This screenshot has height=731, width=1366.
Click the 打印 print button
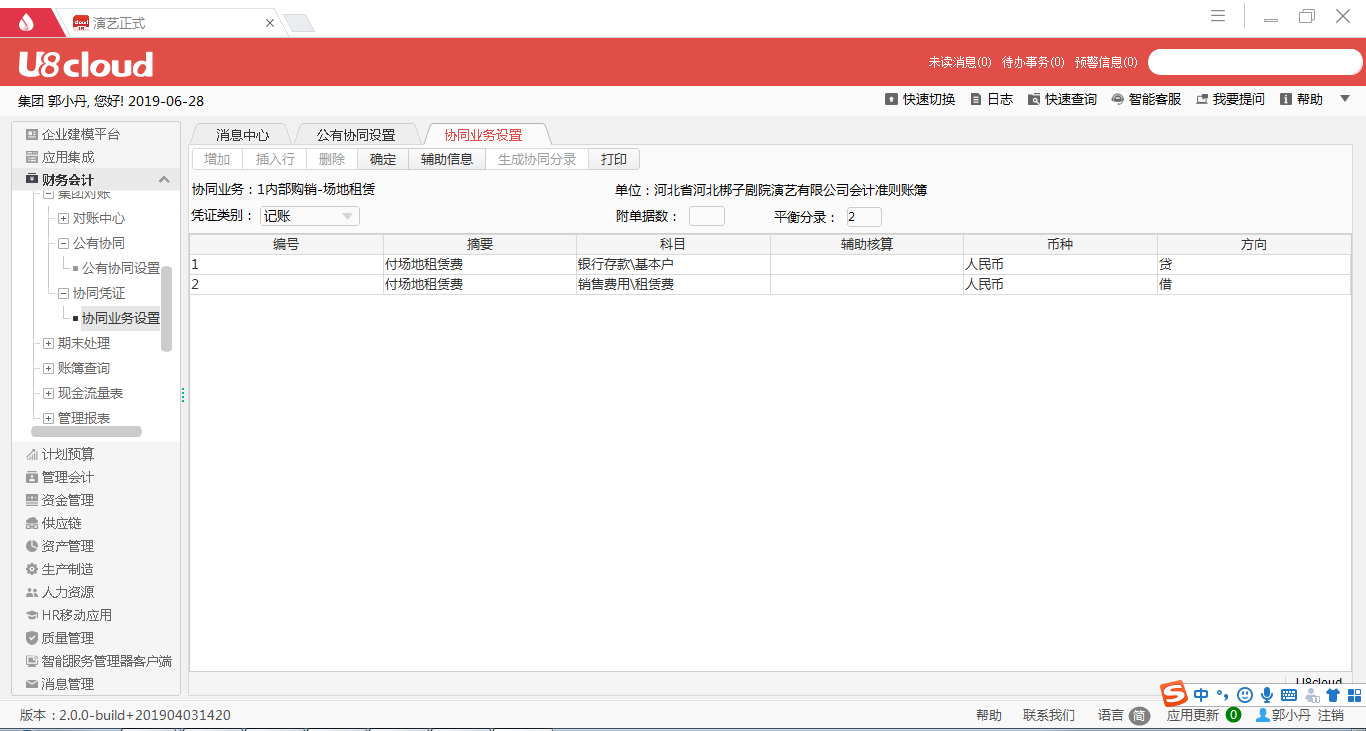(614, 159)
